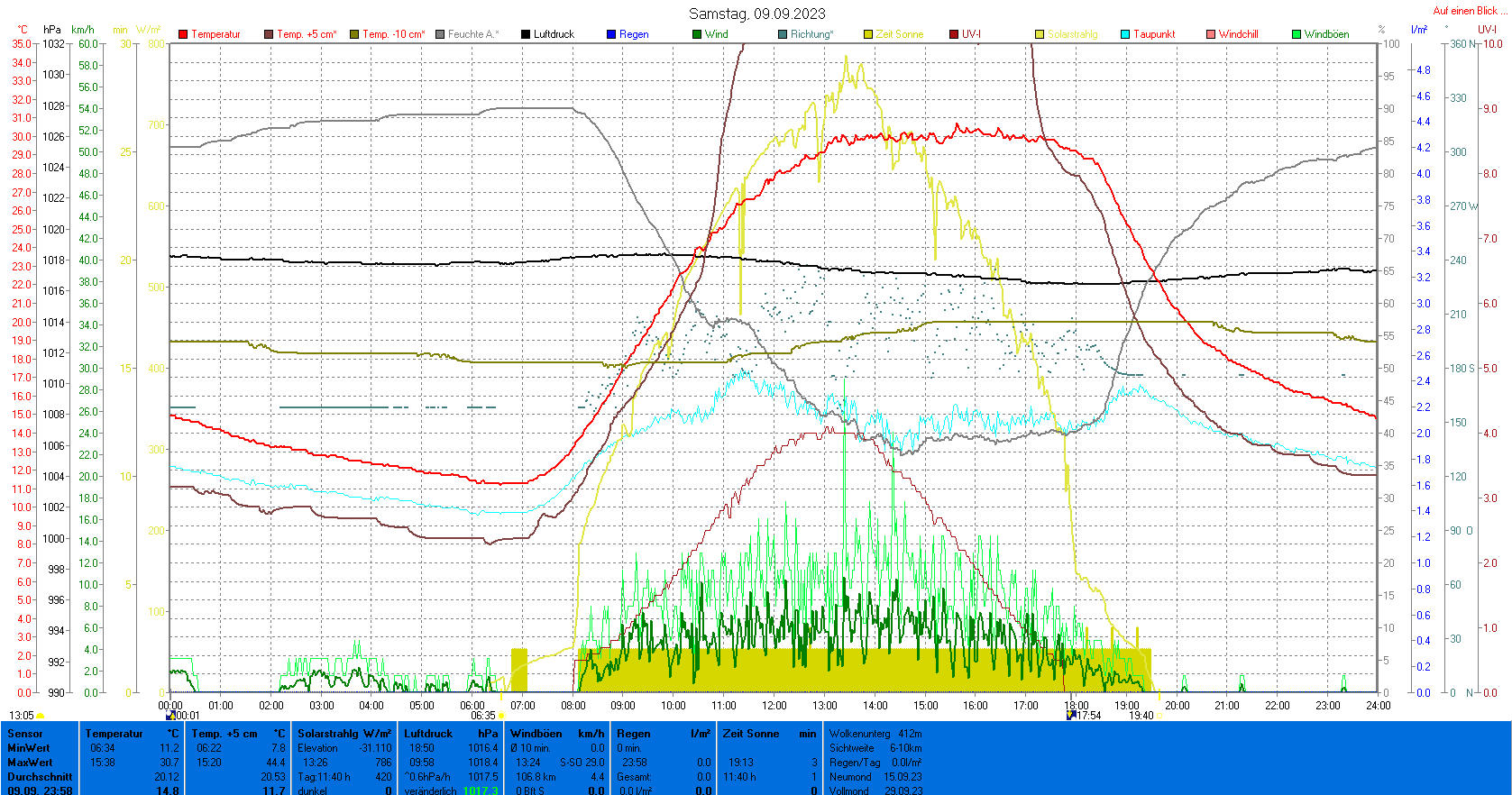Click the min temperature value 11.2
Image resolution: width=1512 pixels, height=795 pixels.
click(170, 748)
